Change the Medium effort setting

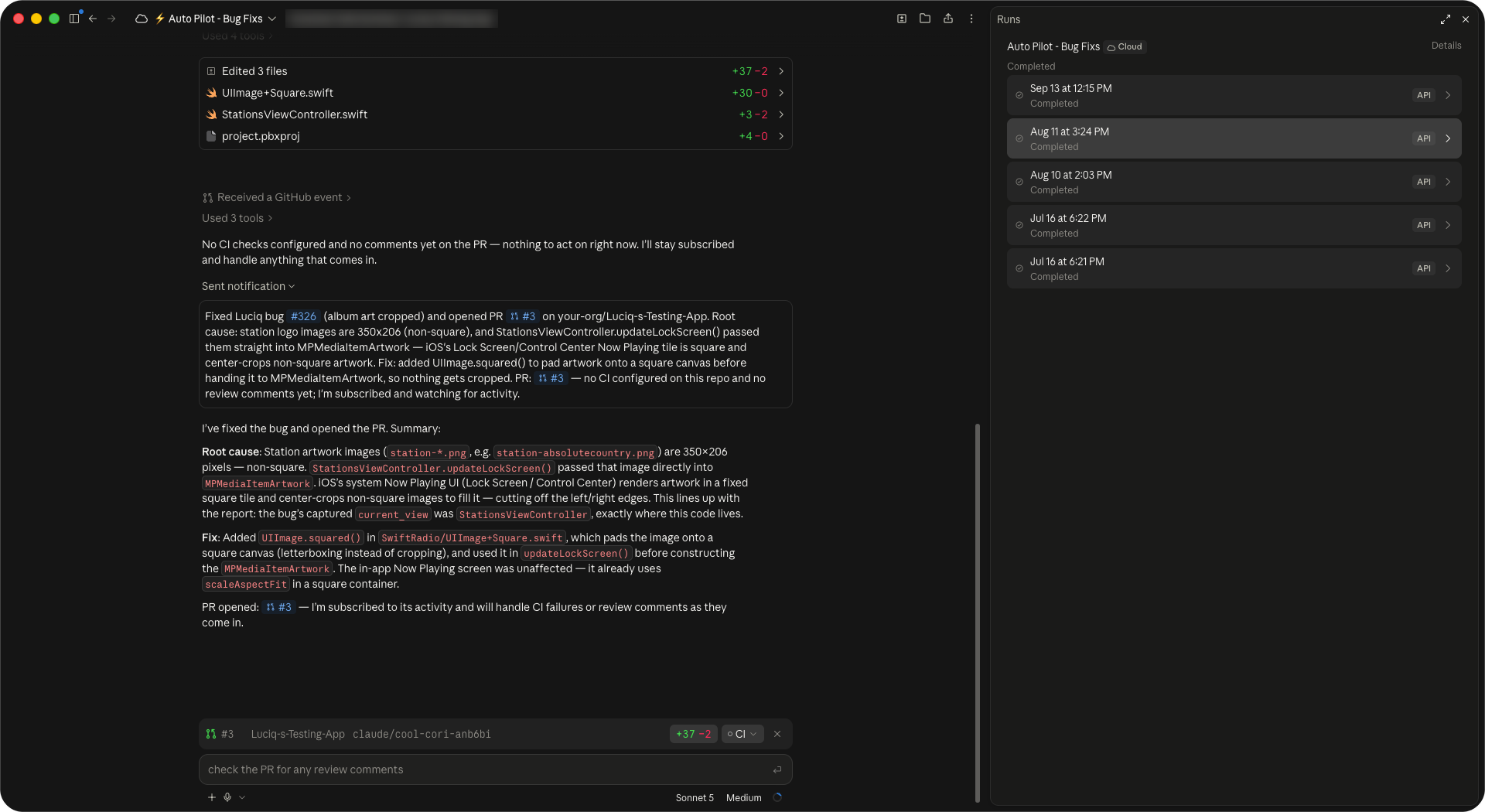(x=744, y=798)
